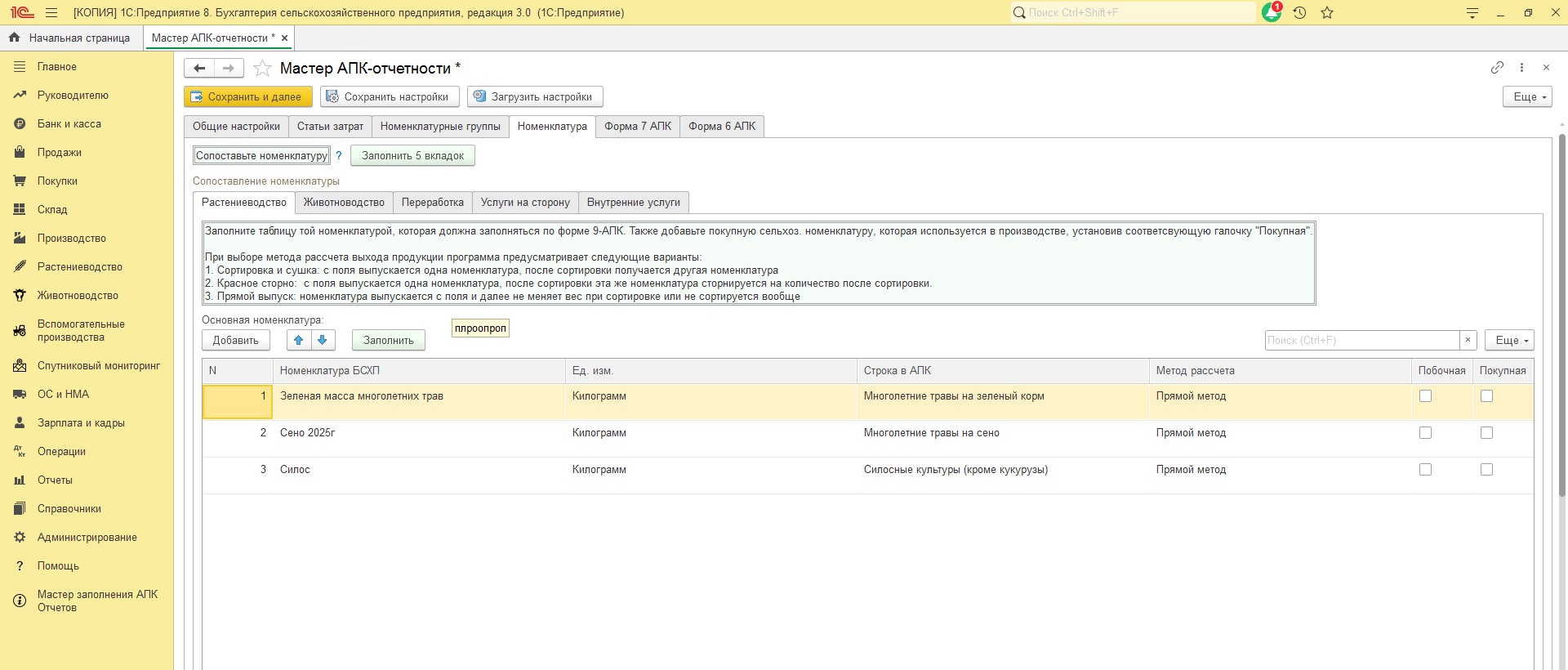Open Администрирование sidebar section
Screen dimensions: 1568x670
[87, 538]
